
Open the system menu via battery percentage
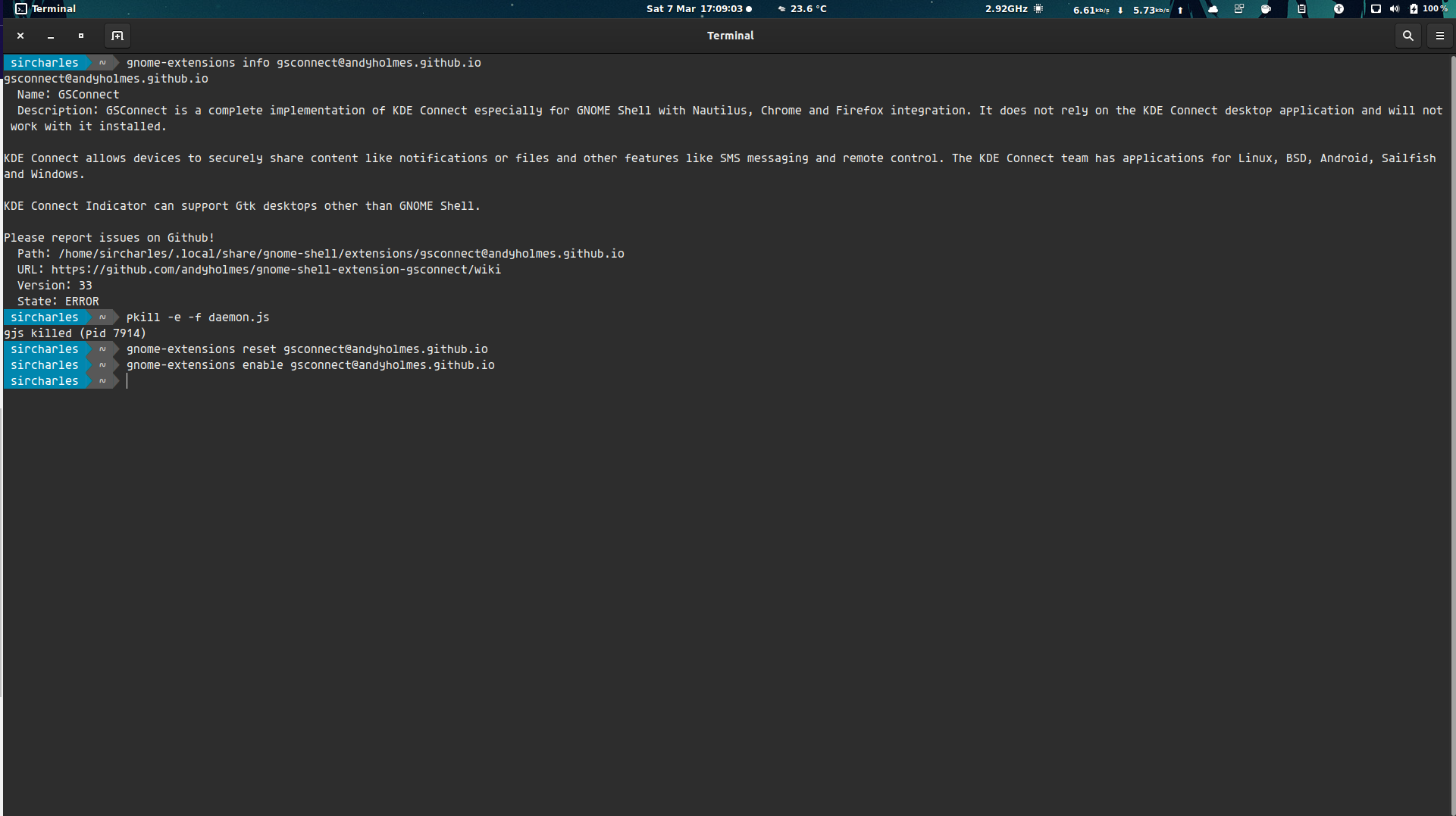(1436, 9)
